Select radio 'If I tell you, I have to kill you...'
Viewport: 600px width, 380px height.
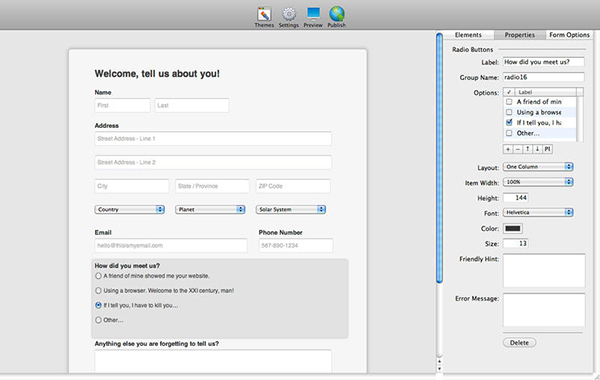click(98, 305)
